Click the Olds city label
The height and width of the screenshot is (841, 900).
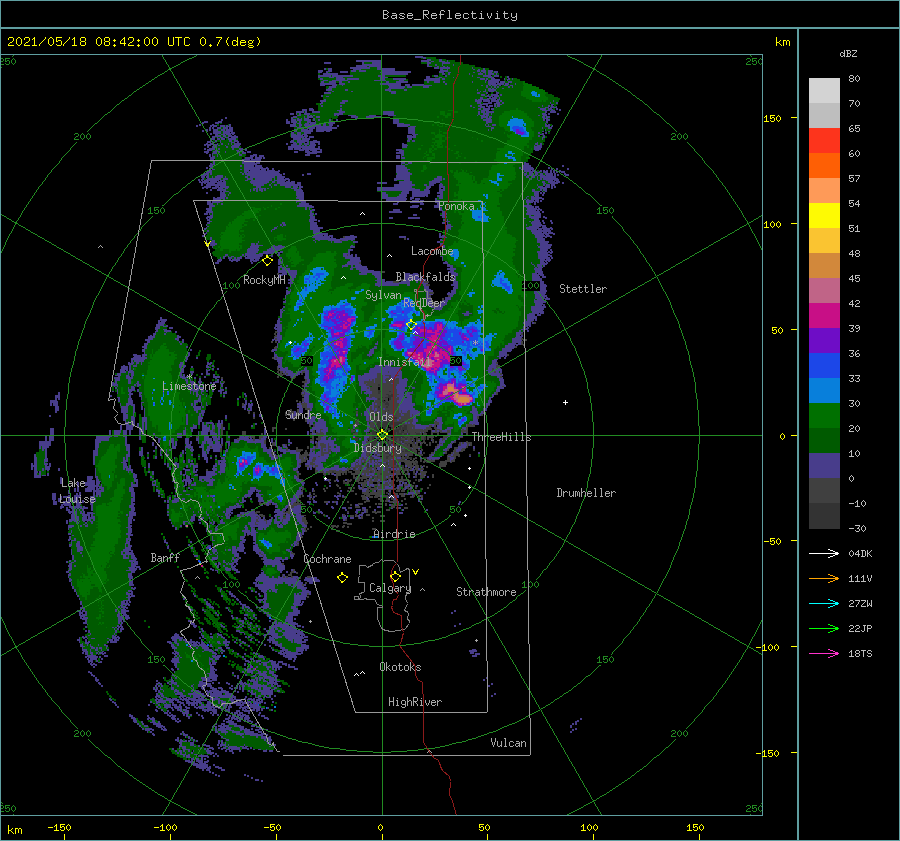tap(381, 417)
